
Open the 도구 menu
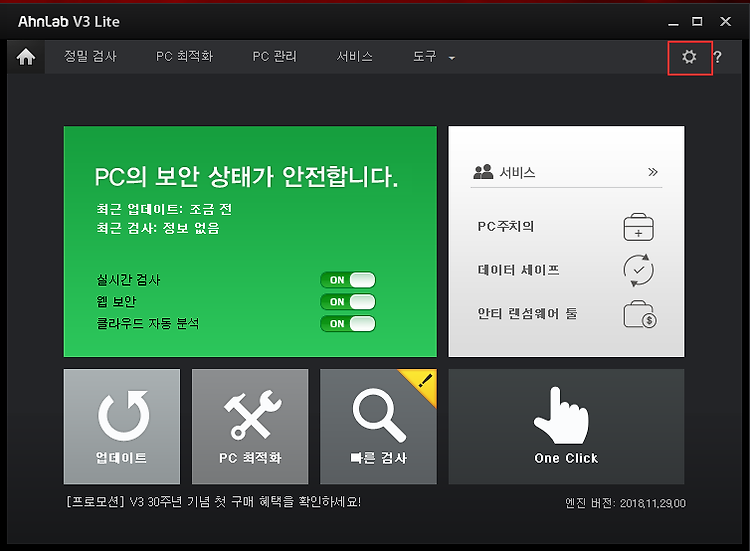click(x=425, y=56)
